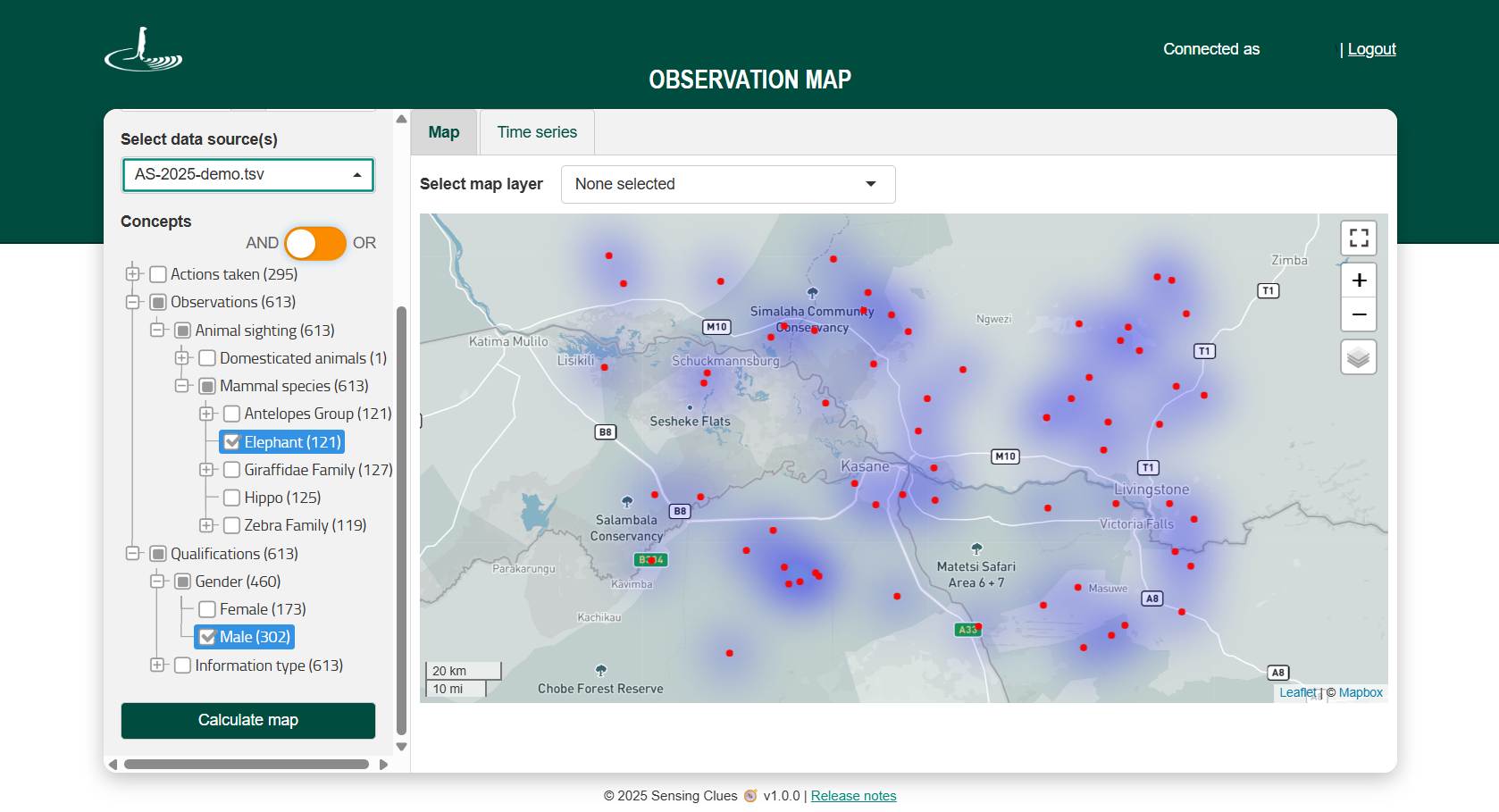Open the Mapbox attribution link
The image size is (1499, 812).
(x=1361, y=692)
